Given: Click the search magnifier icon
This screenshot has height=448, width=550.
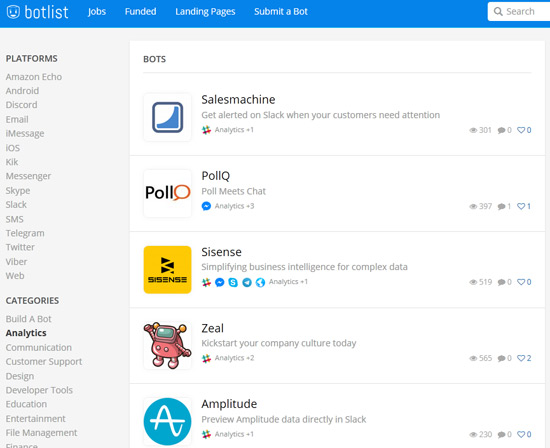Looking at the screenshot, I should 498,12.
